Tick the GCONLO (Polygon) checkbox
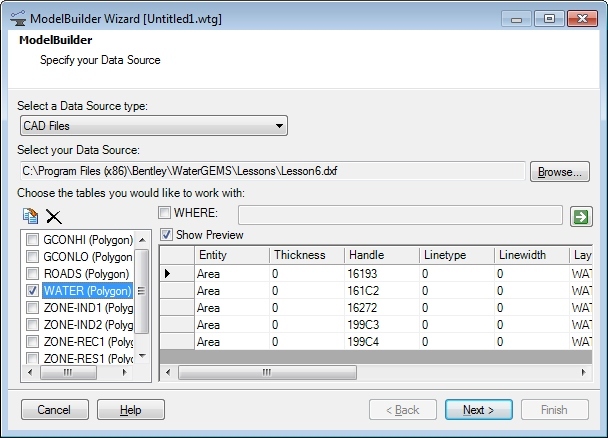The height and width of the screenshot is (438, 608). (32, 257)
